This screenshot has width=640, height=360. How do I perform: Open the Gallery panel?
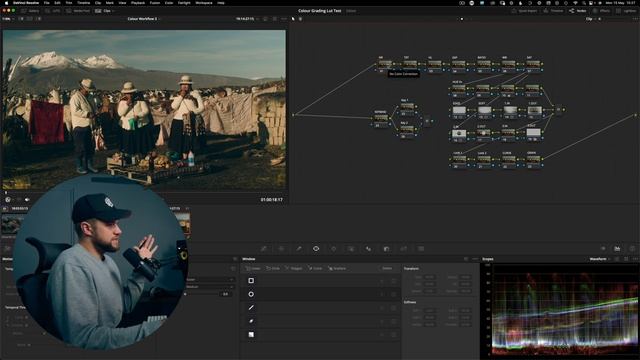click(x=30, y=11)
